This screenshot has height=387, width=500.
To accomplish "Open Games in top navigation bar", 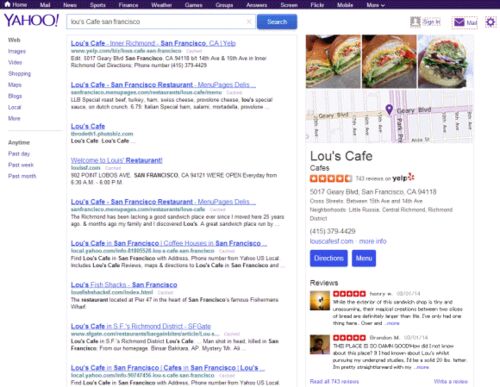I will coord(194,5).
